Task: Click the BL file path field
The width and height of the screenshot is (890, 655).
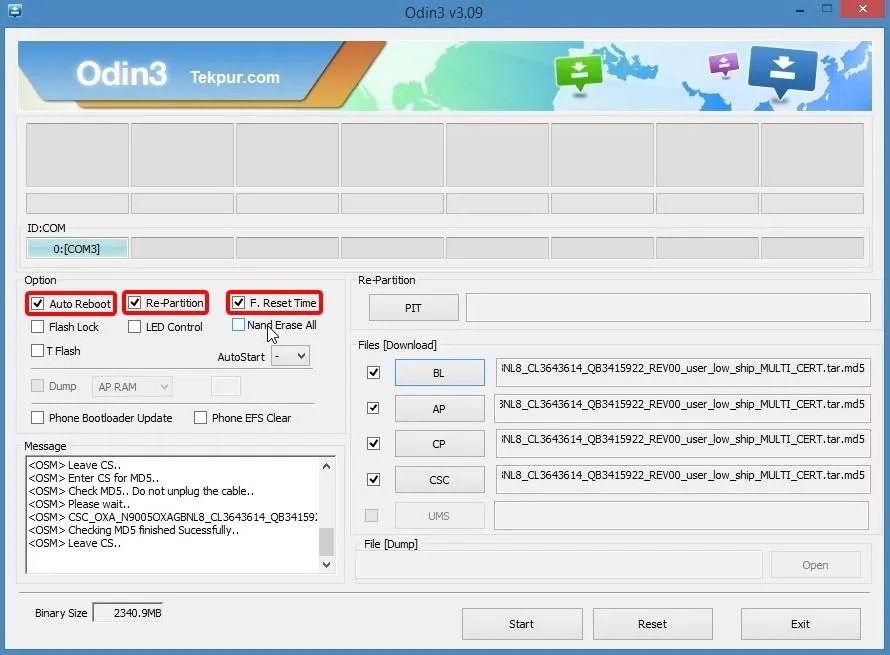Action: click(x=683, y=372)
